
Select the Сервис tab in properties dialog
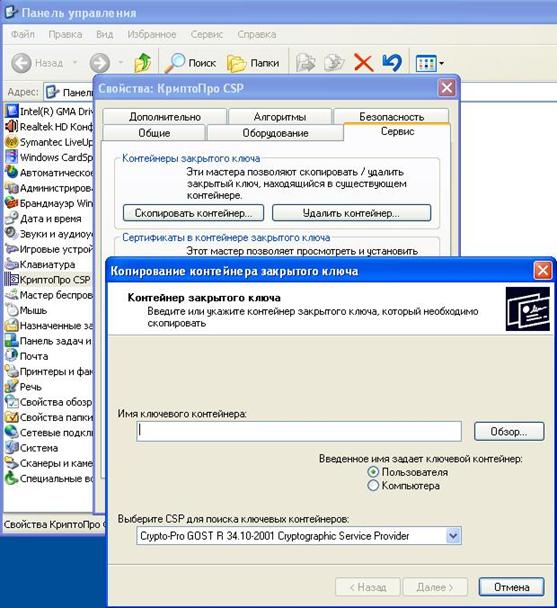pyautogui.click(x=397, y=131)
